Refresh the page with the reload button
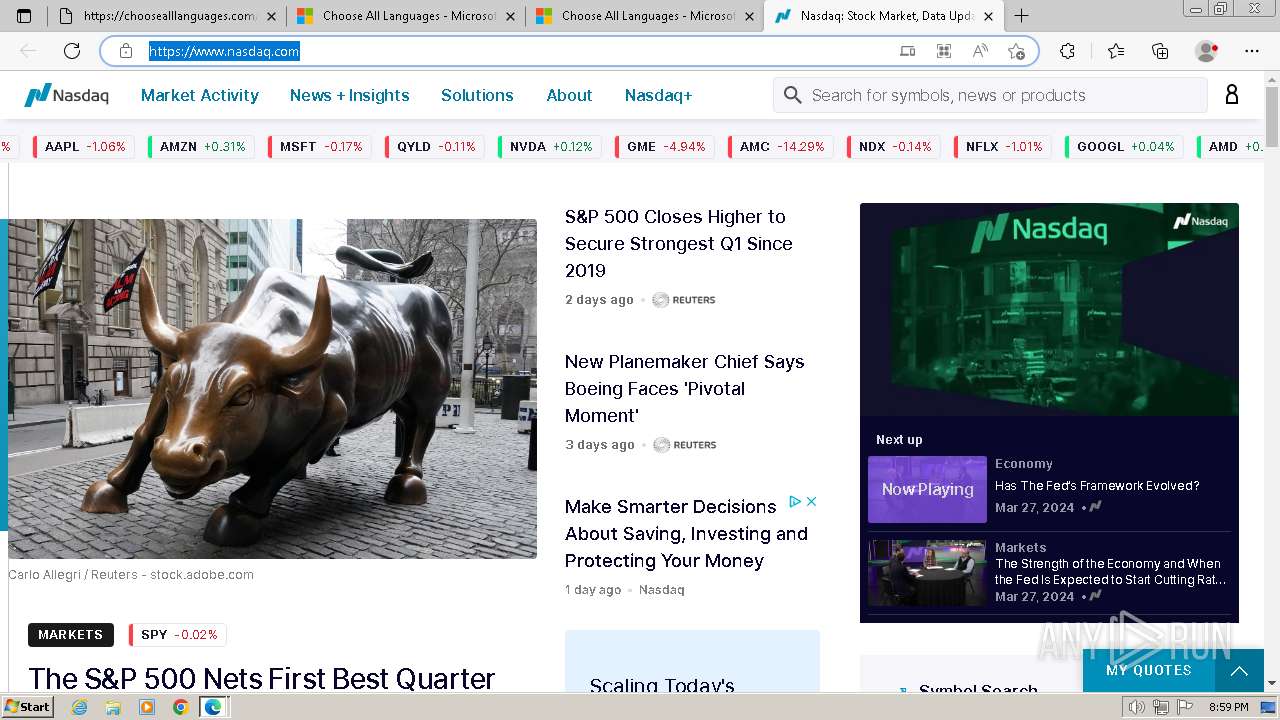Image resolution: width=1280 pixels, height=720 pixels. click(x=72, y=51)
